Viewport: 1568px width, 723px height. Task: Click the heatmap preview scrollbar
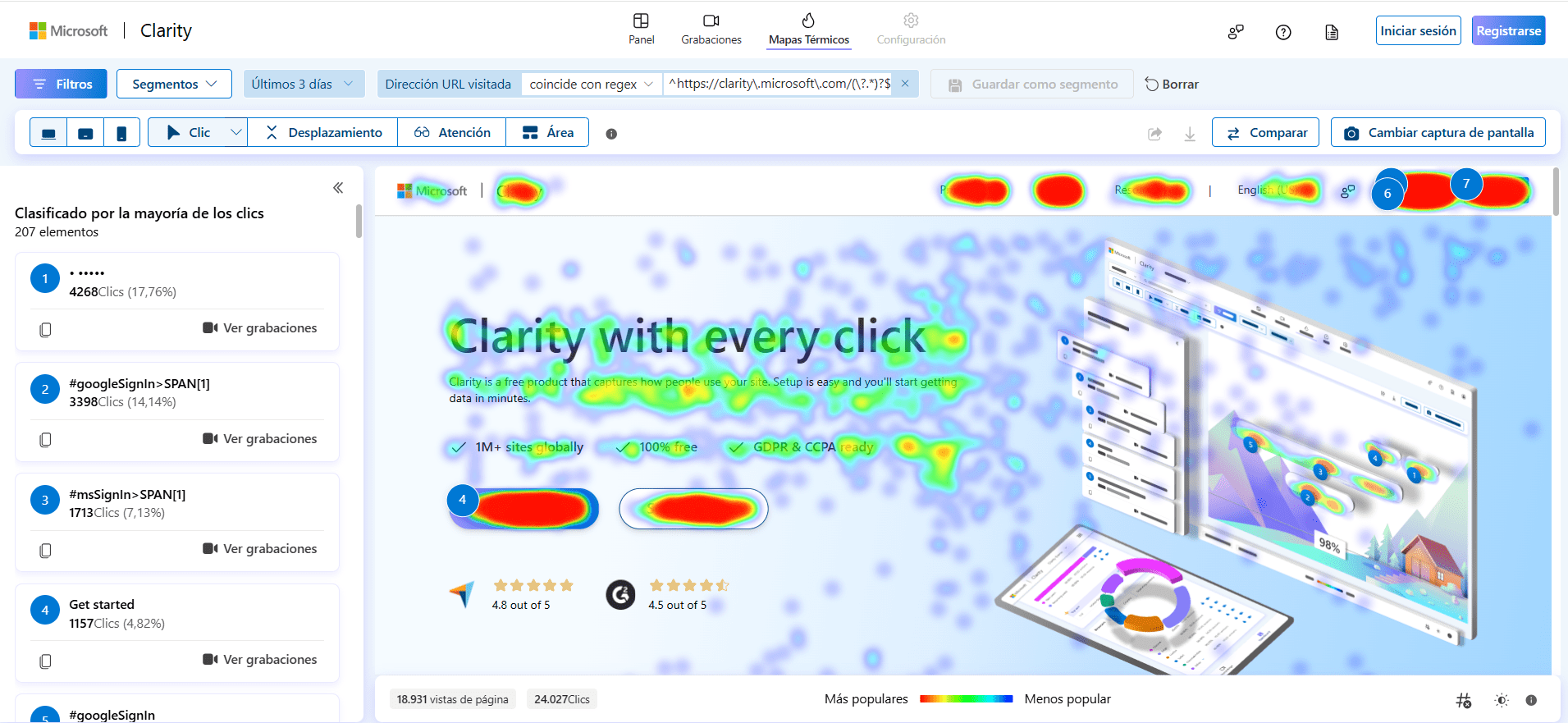[x=1556, y=192]
